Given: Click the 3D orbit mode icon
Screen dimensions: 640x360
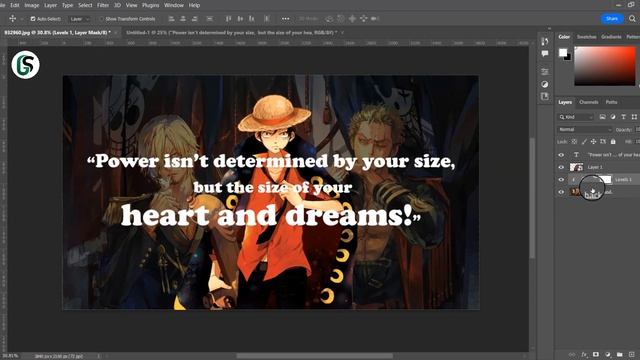Looking at the screenshot, I should (x=329, y=19).
